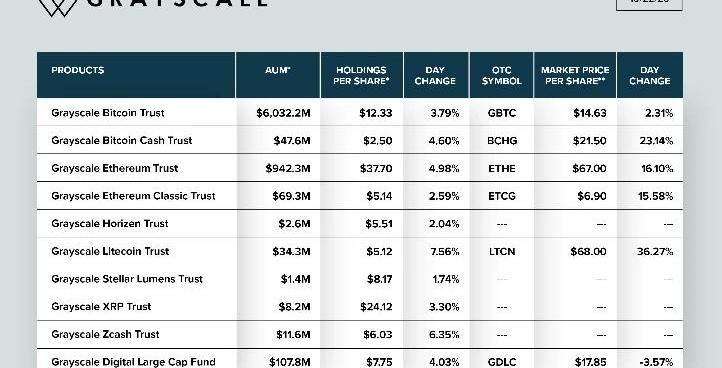Click the GBTC ticker symbol

point(501,113)
